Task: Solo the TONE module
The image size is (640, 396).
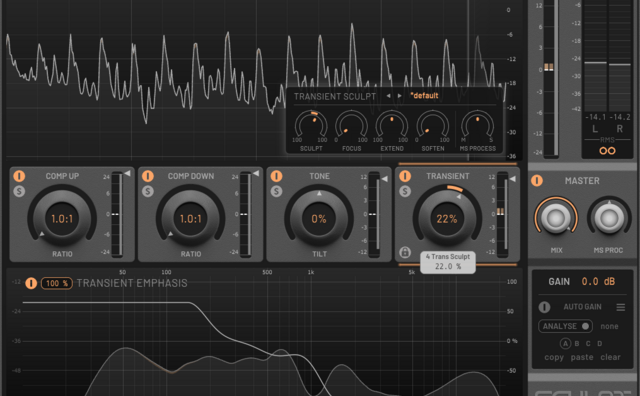Action: [x=276, y=191]
